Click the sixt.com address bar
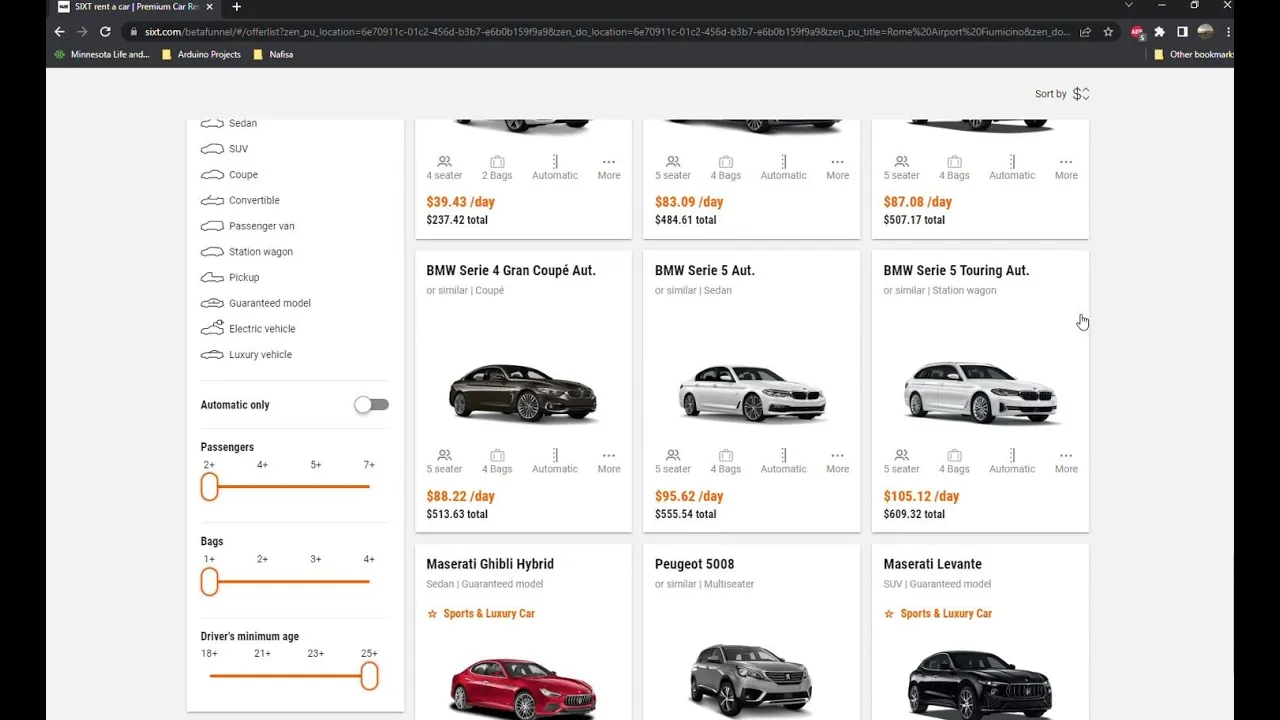The image size is (1280, 720). pos(606,32)
